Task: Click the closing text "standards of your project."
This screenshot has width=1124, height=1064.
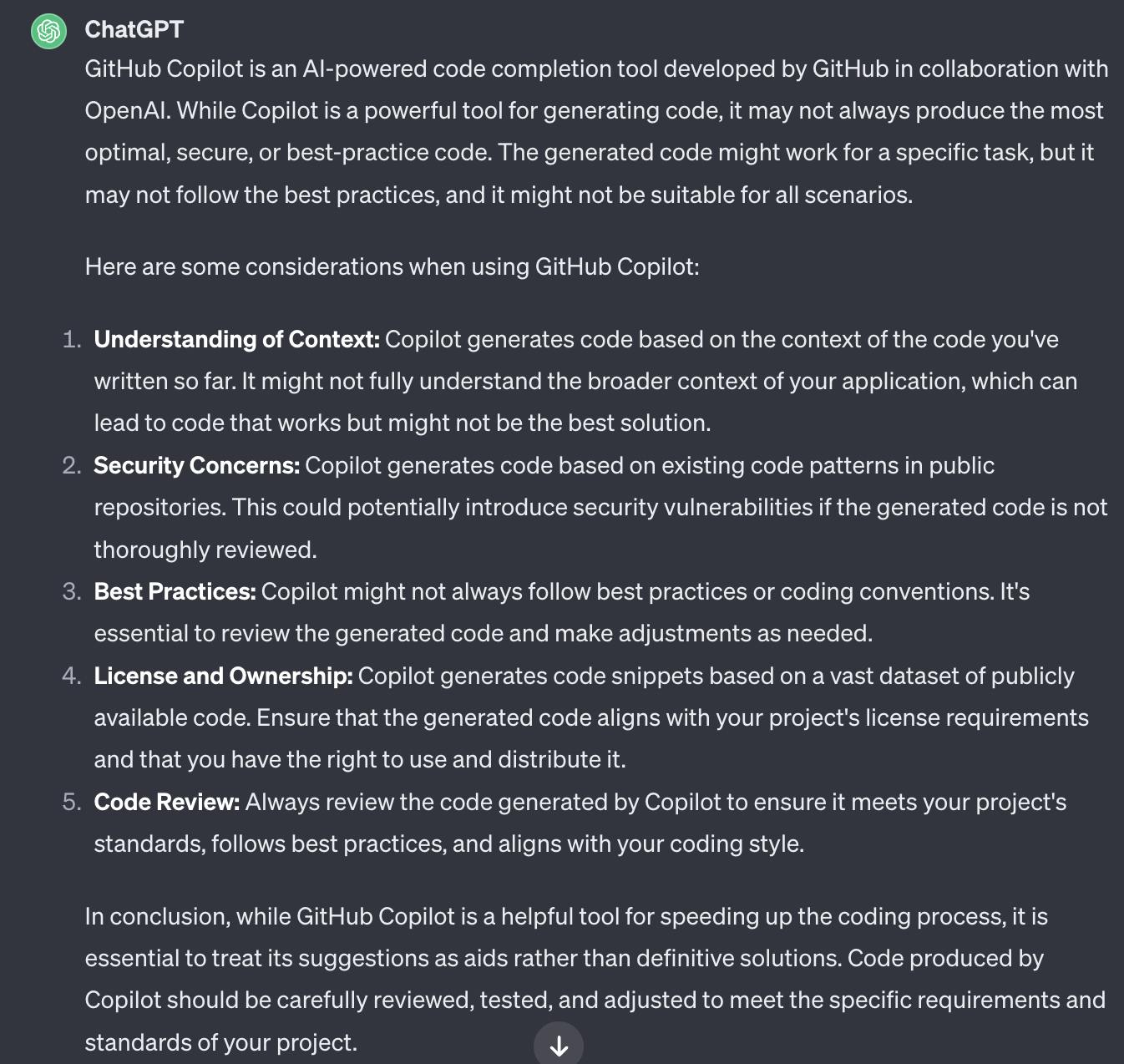Action: (220, 1043)
